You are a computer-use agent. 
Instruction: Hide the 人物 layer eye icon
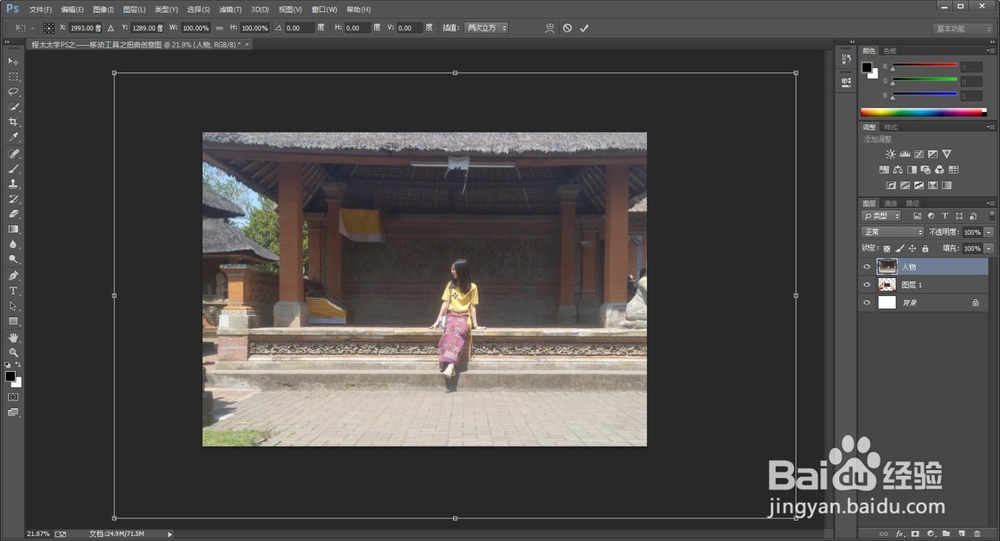866,267
